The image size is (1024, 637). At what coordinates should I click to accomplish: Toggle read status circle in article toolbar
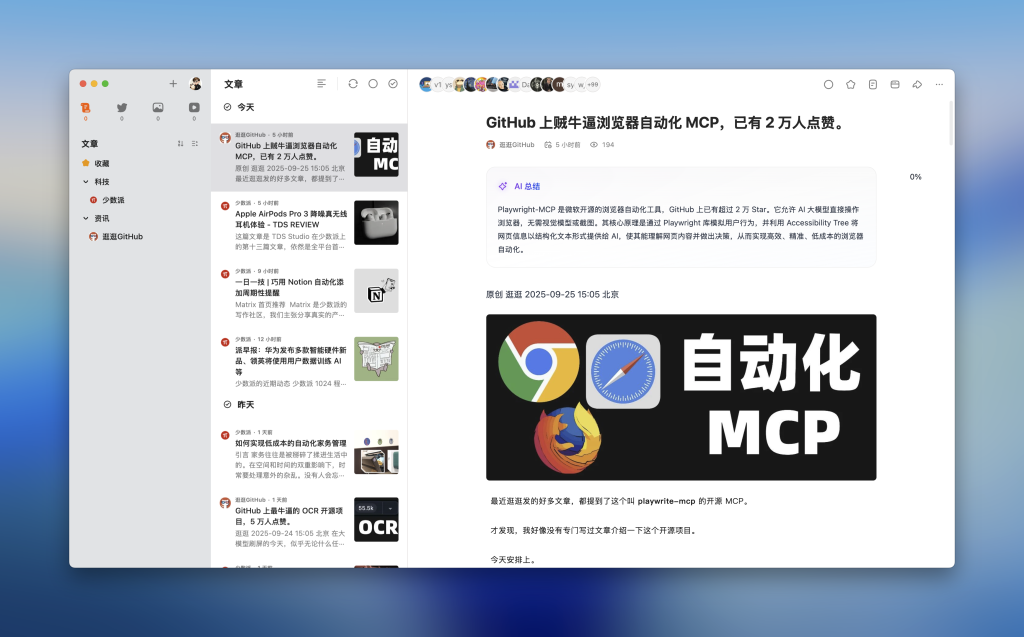(x=828, y=84)
